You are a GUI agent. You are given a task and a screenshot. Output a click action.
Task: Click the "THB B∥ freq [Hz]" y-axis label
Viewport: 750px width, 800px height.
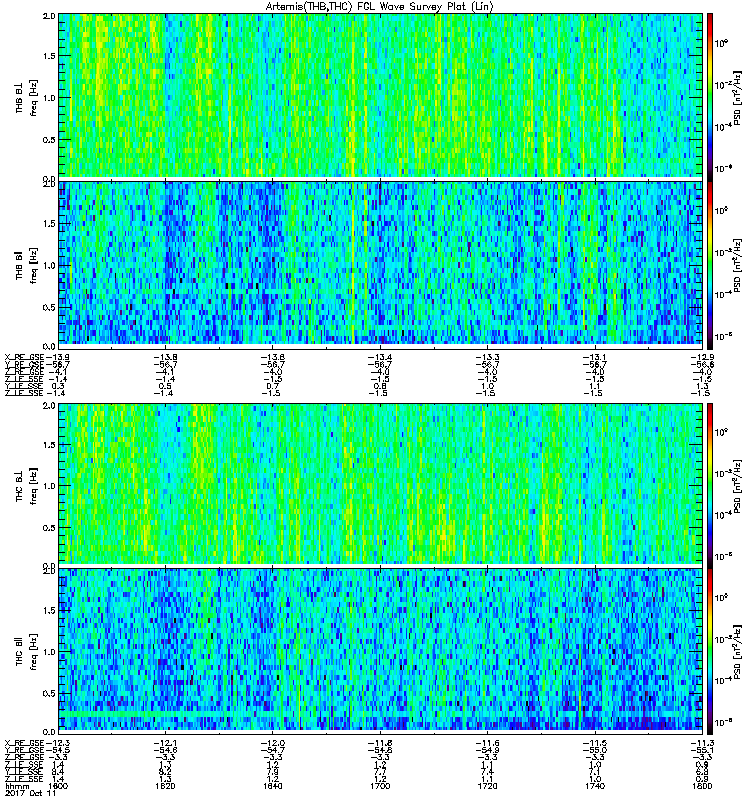26,265
